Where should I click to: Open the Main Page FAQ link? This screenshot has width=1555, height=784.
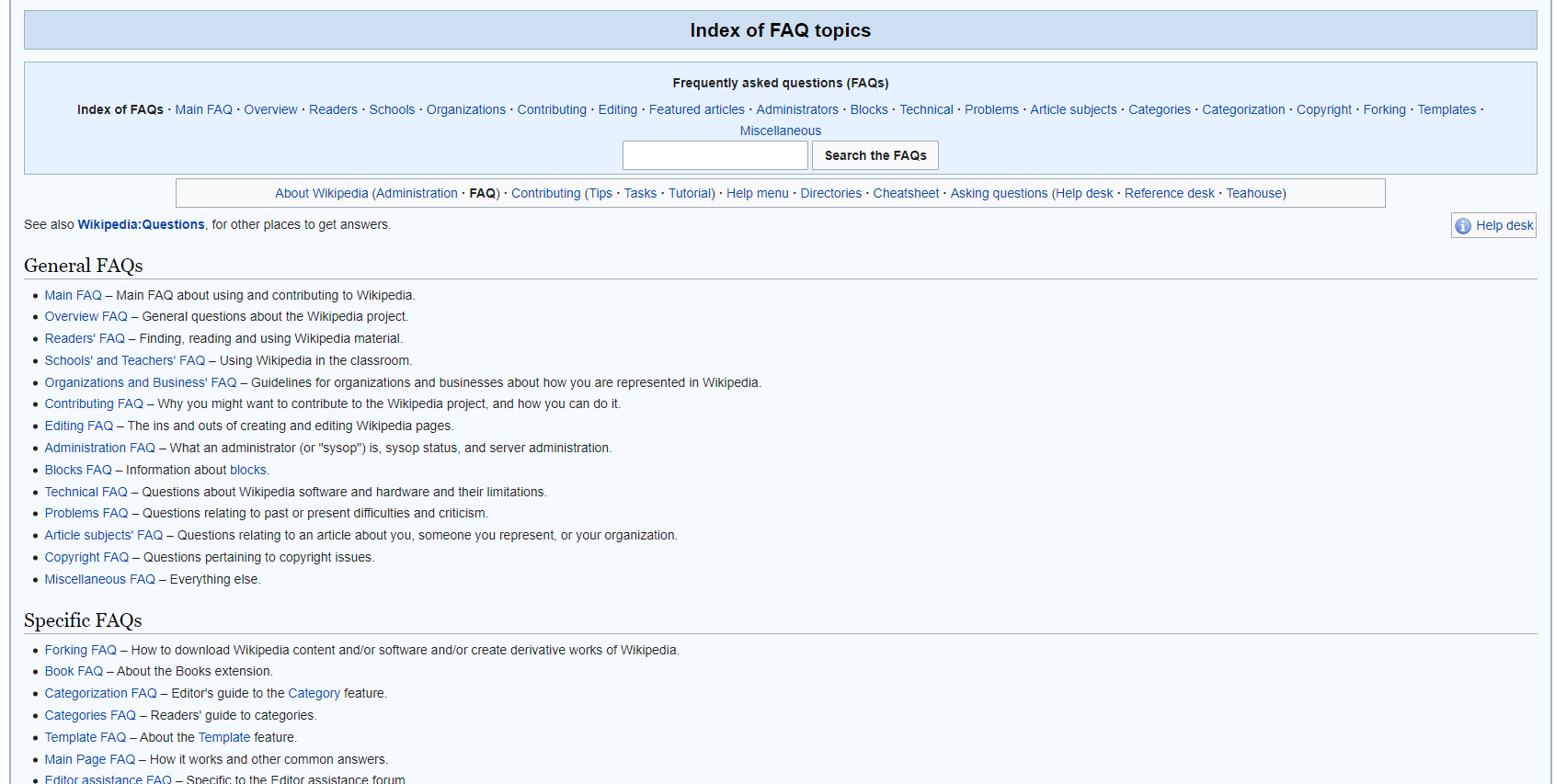pos(90,759)
